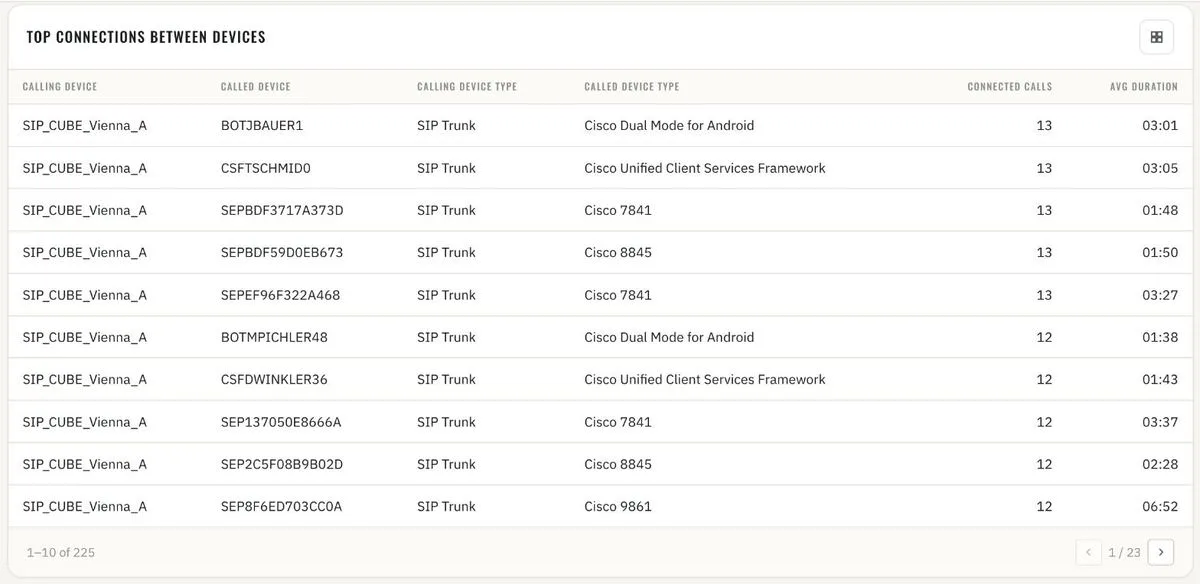Select called device BOTMPICHLER48

point(274,337)
